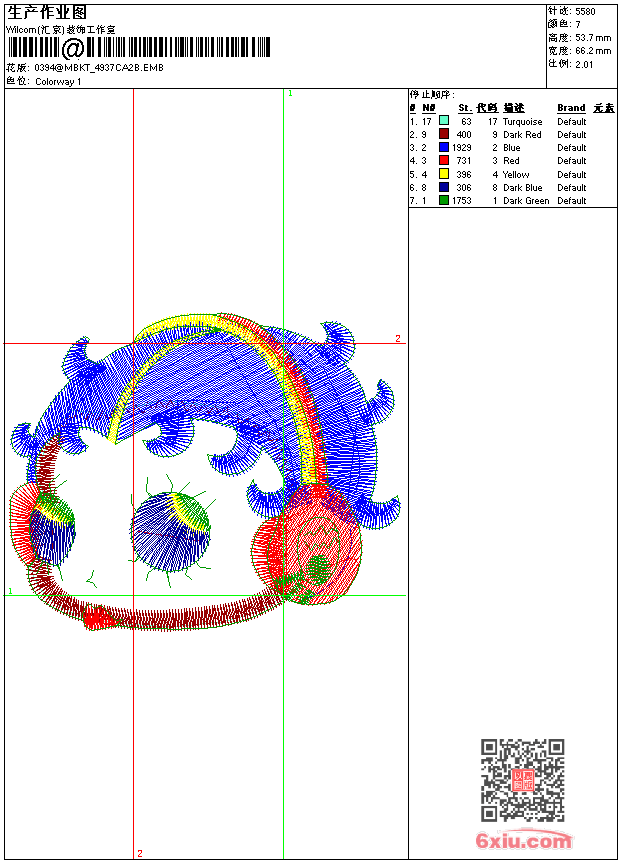Click the 'Dark Green' description text

pyautogui.click(x=526, y=201)
